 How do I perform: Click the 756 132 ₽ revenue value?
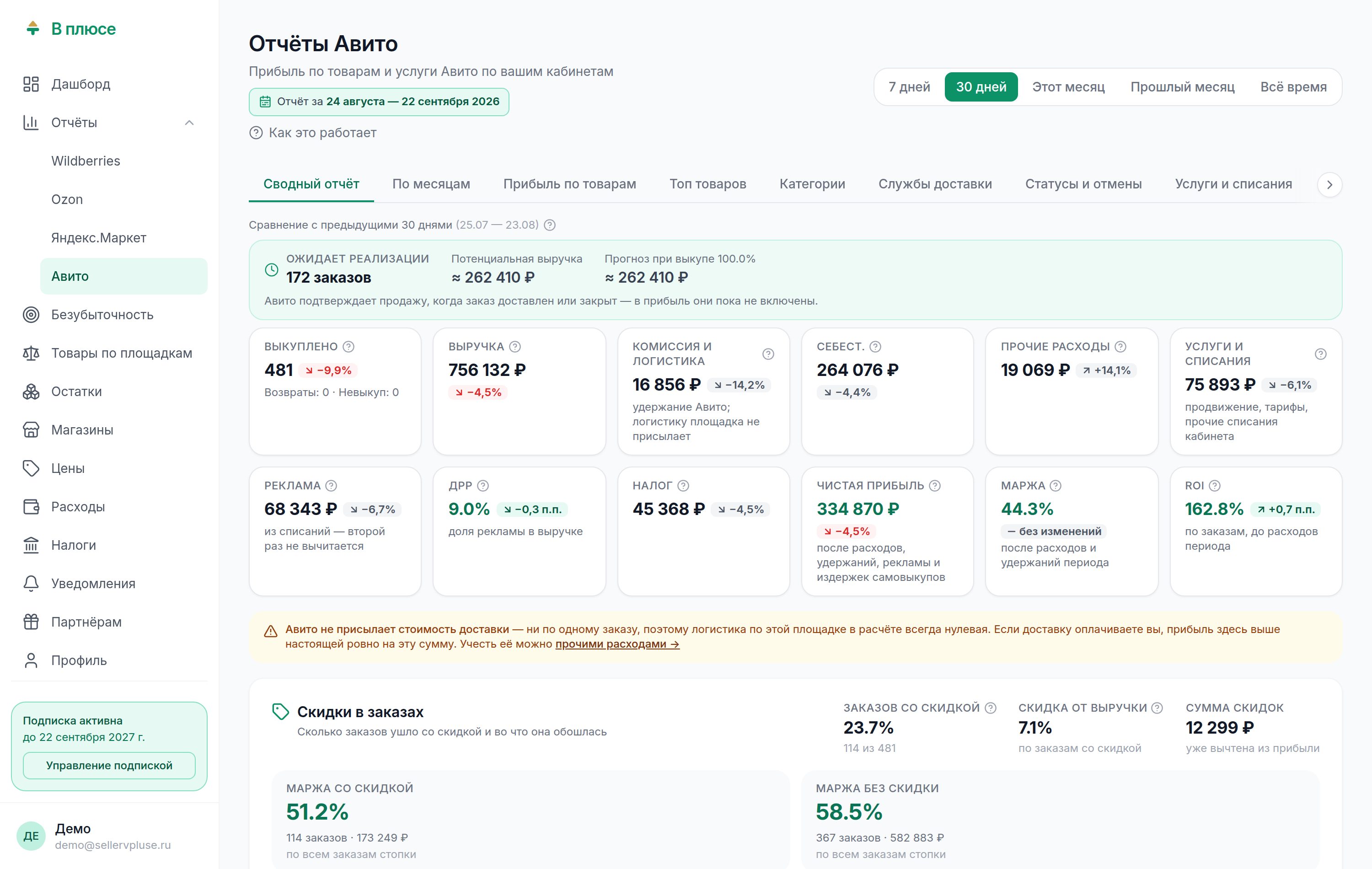487,370
